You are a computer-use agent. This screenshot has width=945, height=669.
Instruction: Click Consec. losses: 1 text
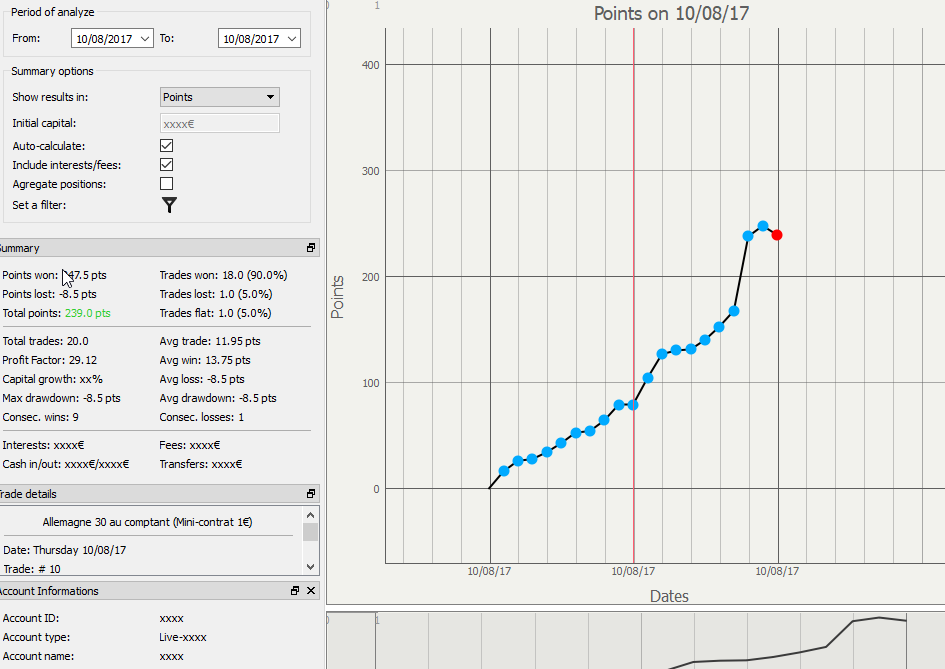pyautogui.click(x=201, y=418)
